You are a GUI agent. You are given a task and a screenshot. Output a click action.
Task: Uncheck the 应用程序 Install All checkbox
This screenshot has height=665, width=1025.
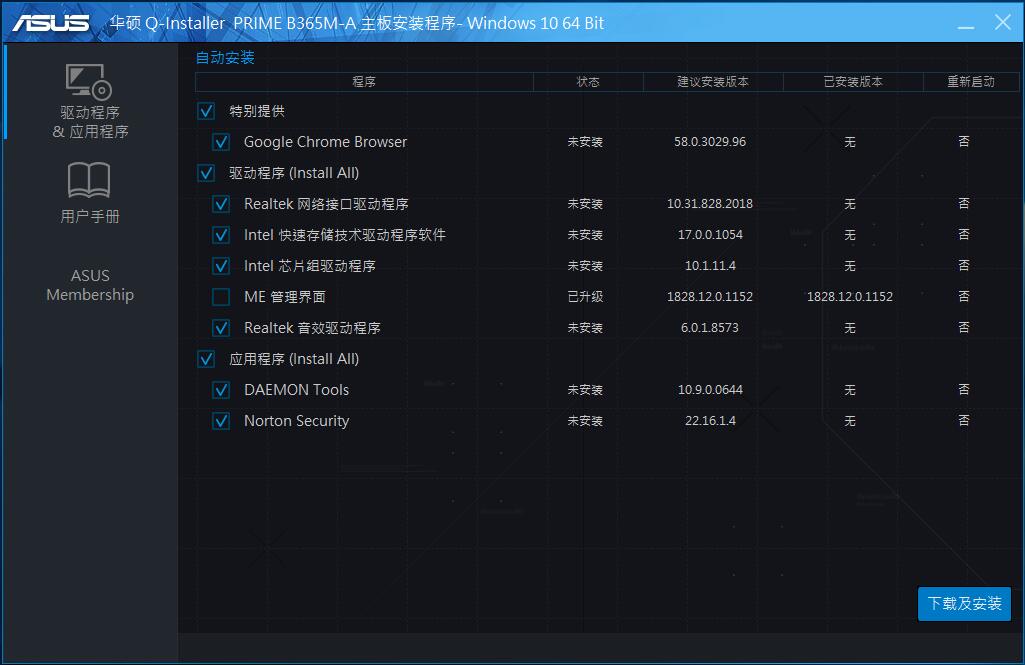[206, 358]
